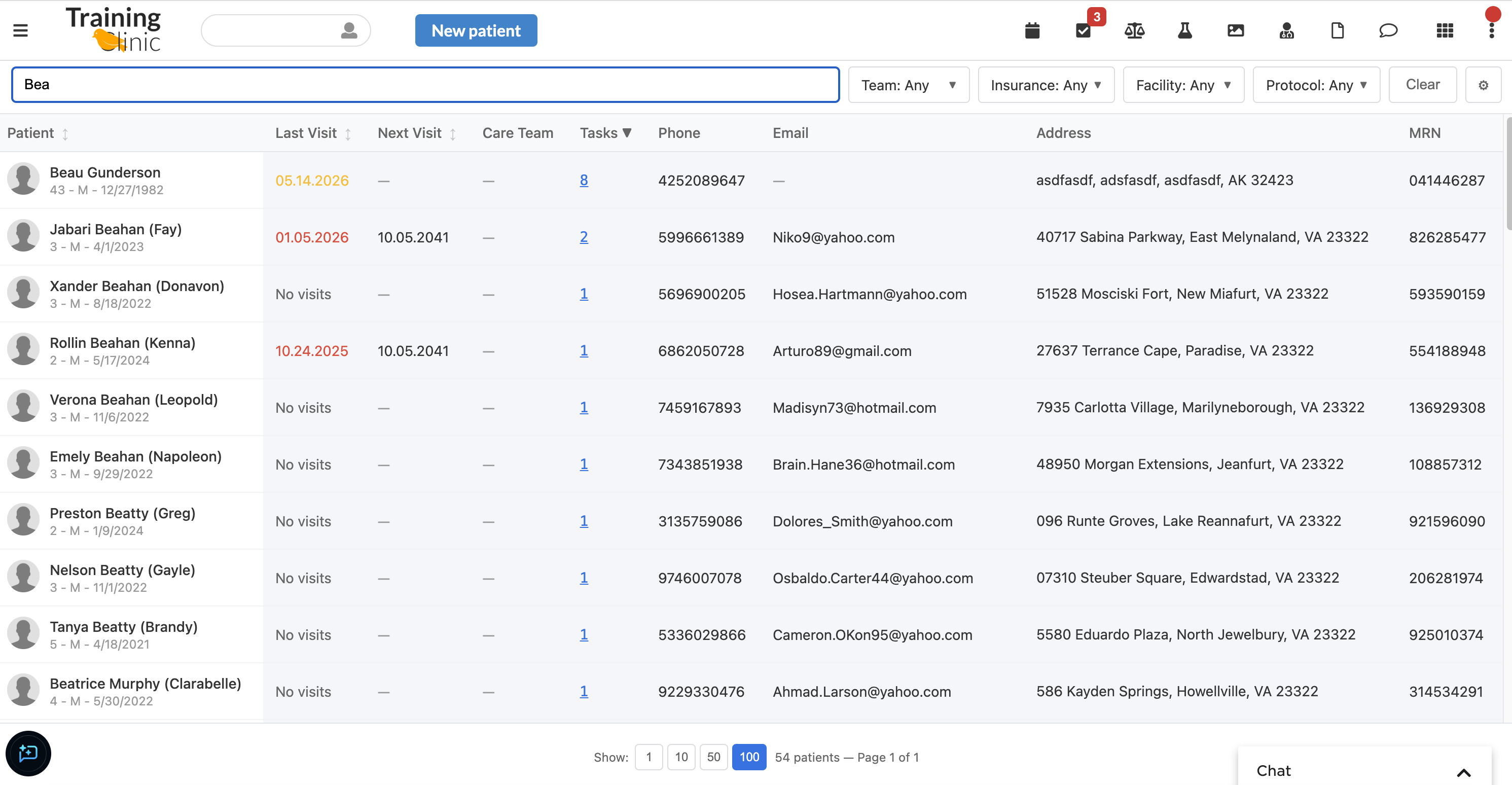Show 100 patients per page
This screenshot has width=1512, height=785.
point(749,757)
